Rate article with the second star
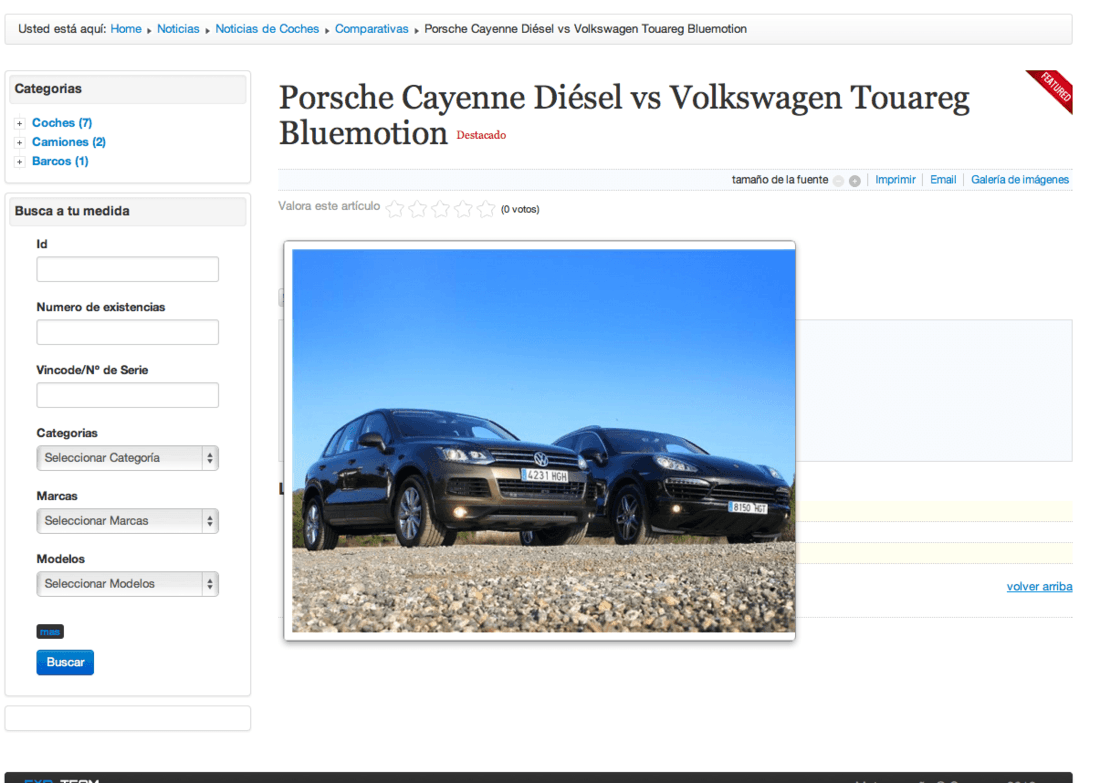Screen dimensions: 1100x783 click(417, 208)
